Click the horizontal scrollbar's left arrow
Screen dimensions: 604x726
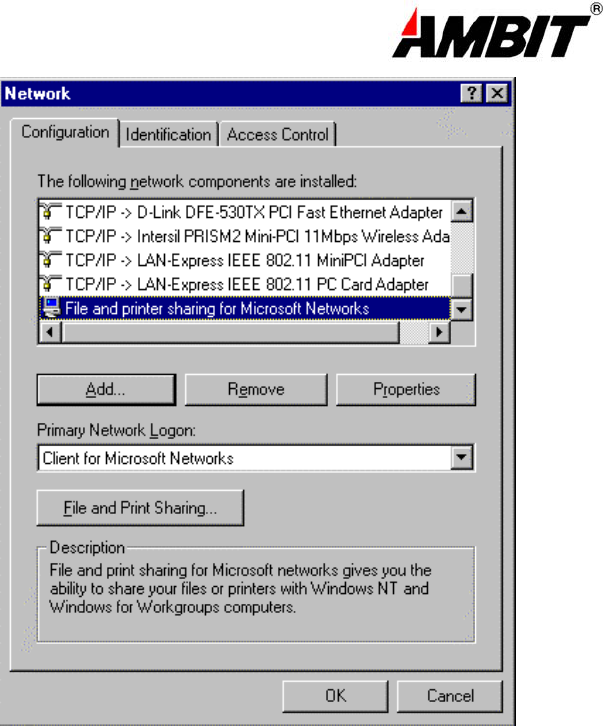pos(50,332)
